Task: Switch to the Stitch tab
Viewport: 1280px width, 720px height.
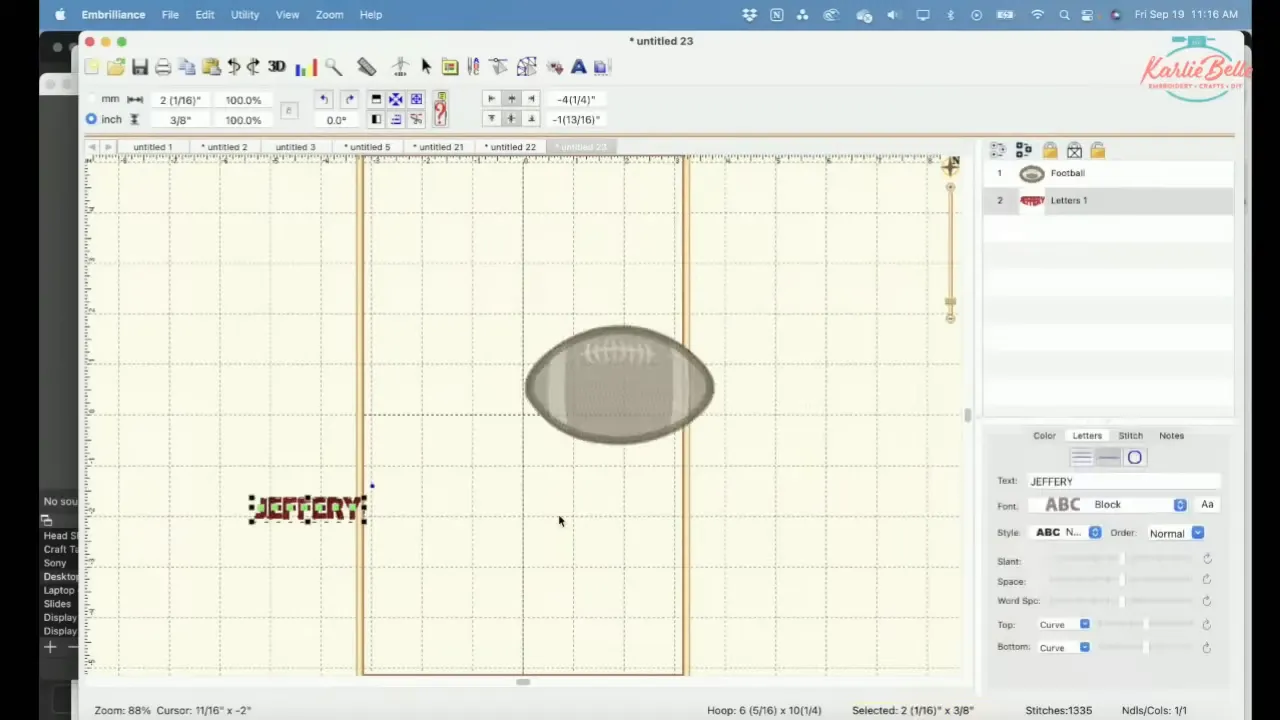Action: click(x=1130, y=436)
